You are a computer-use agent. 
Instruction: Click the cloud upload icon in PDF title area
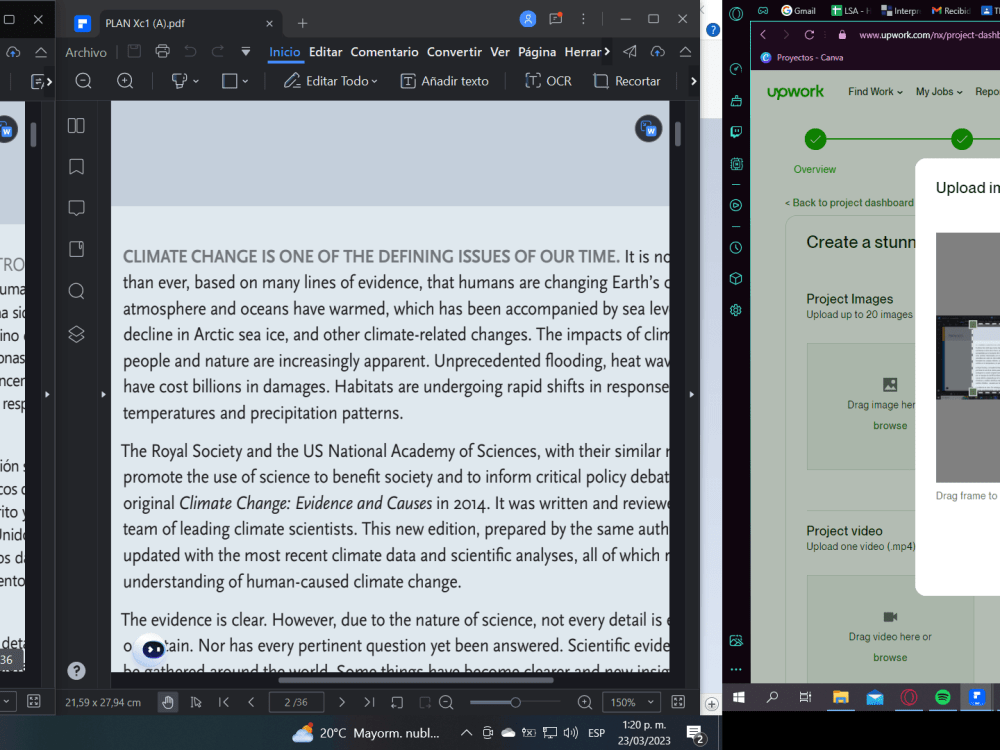coord(658,52)
